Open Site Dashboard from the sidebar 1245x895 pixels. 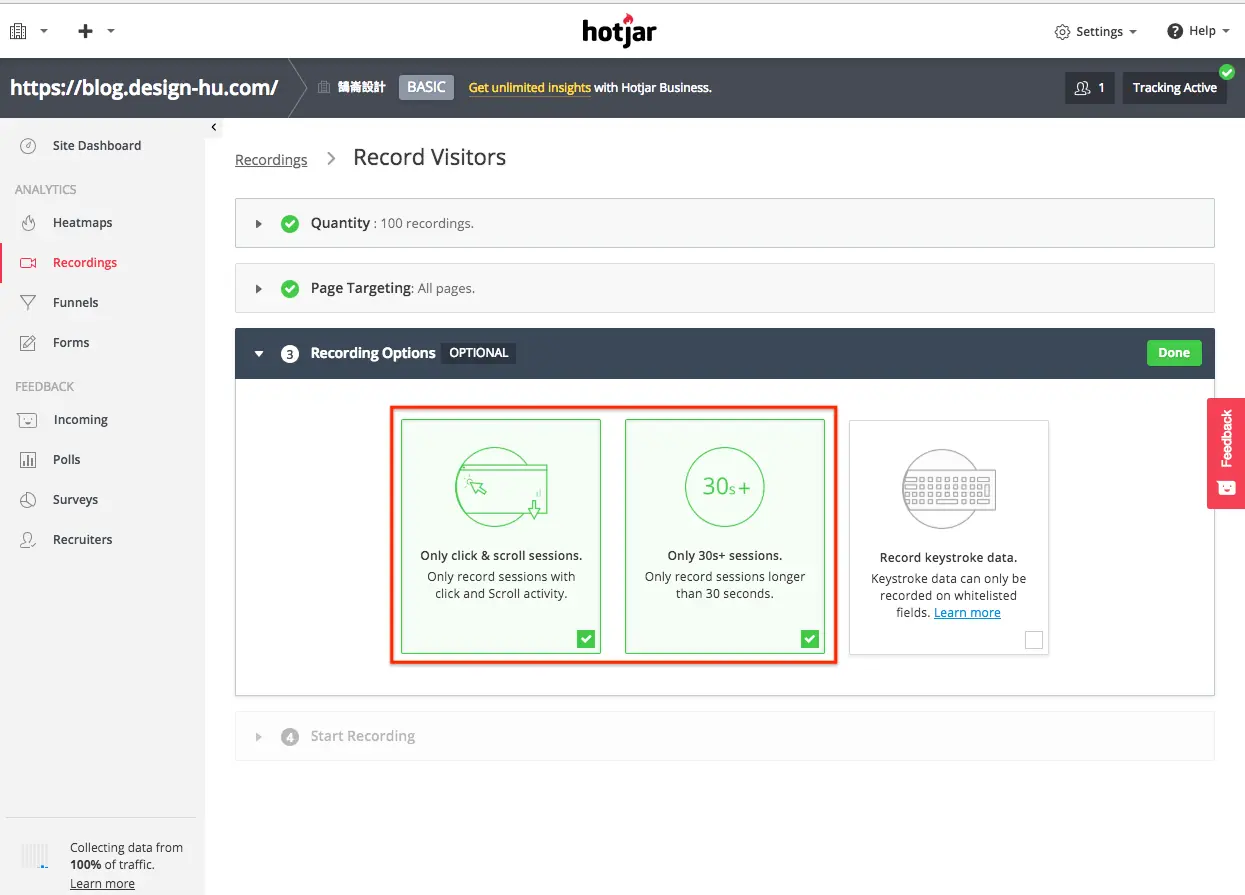point(97,146)
